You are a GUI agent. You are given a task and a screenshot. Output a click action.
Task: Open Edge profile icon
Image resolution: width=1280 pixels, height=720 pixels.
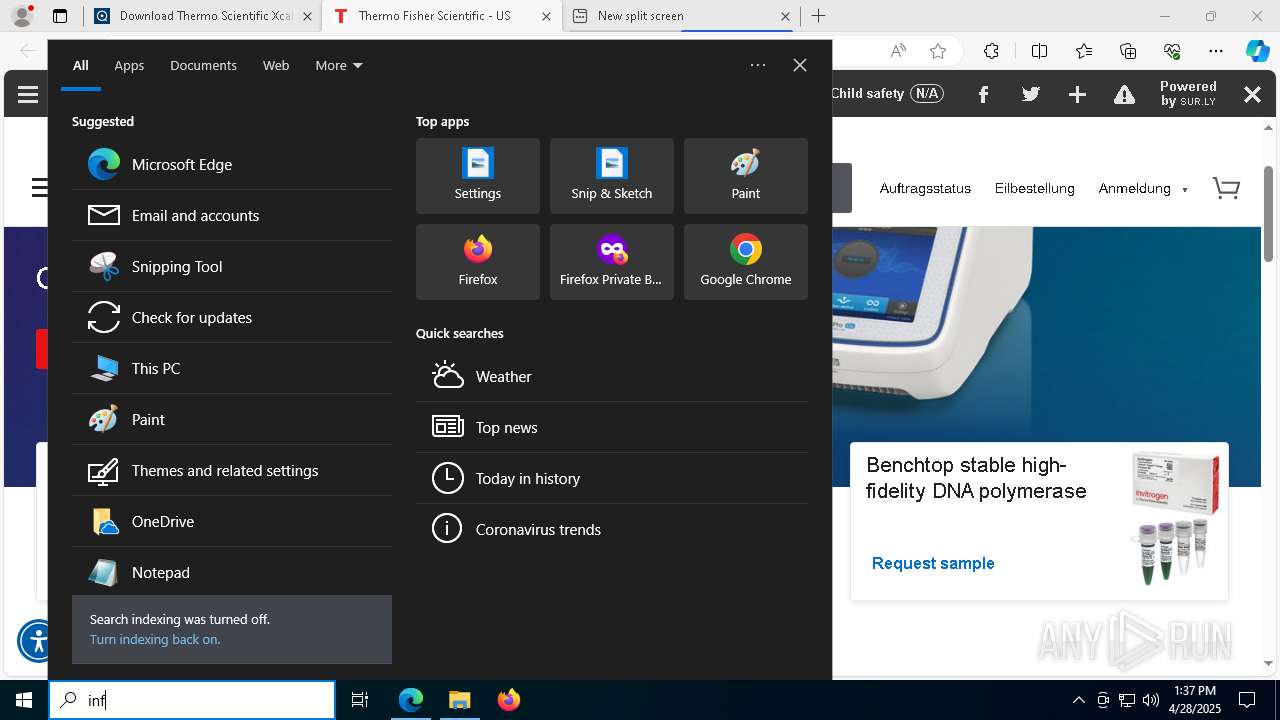point(22,16)
